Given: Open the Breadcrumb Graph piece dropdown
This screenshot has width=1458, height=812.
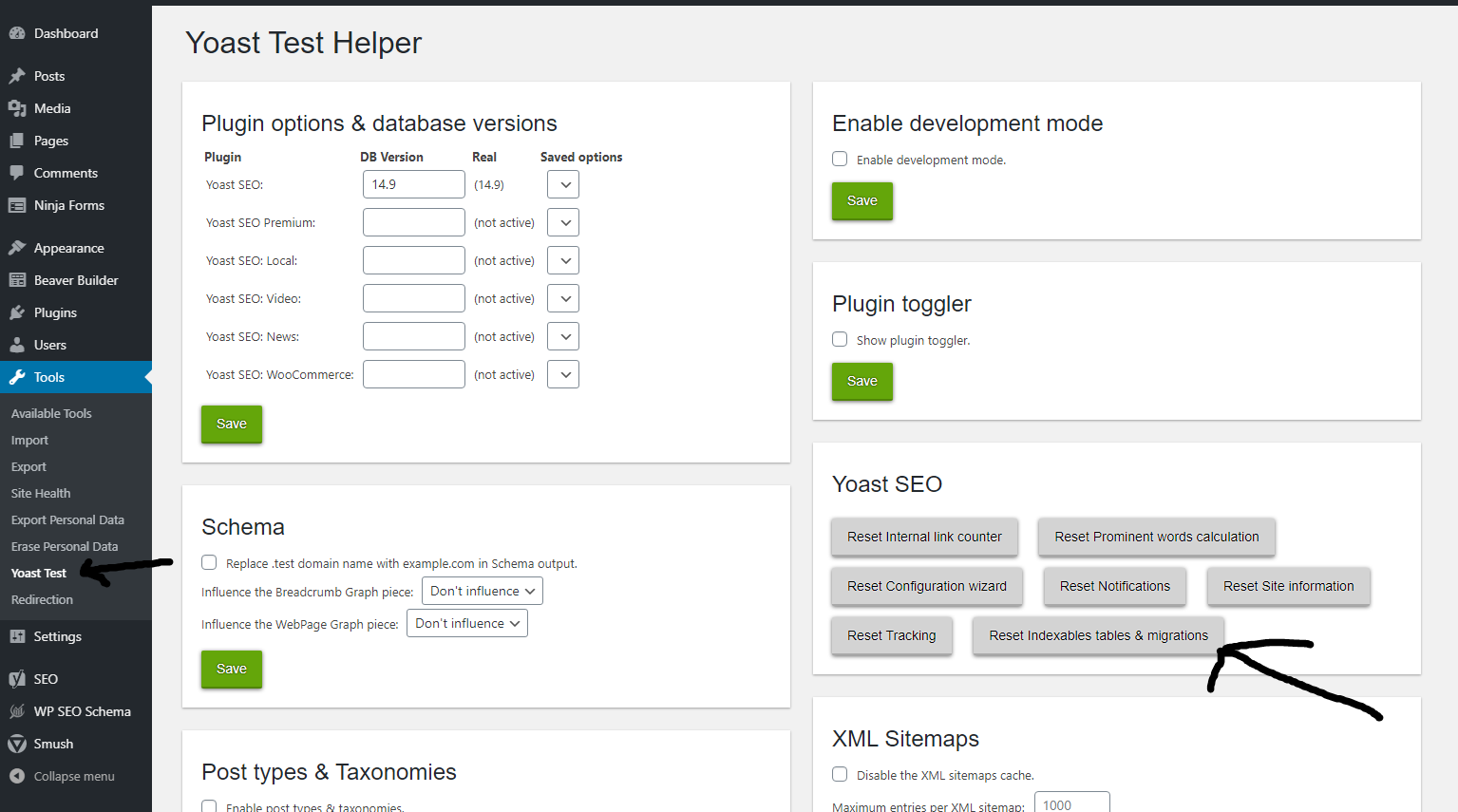Looking at the screenshot, I should coord(483,591).
